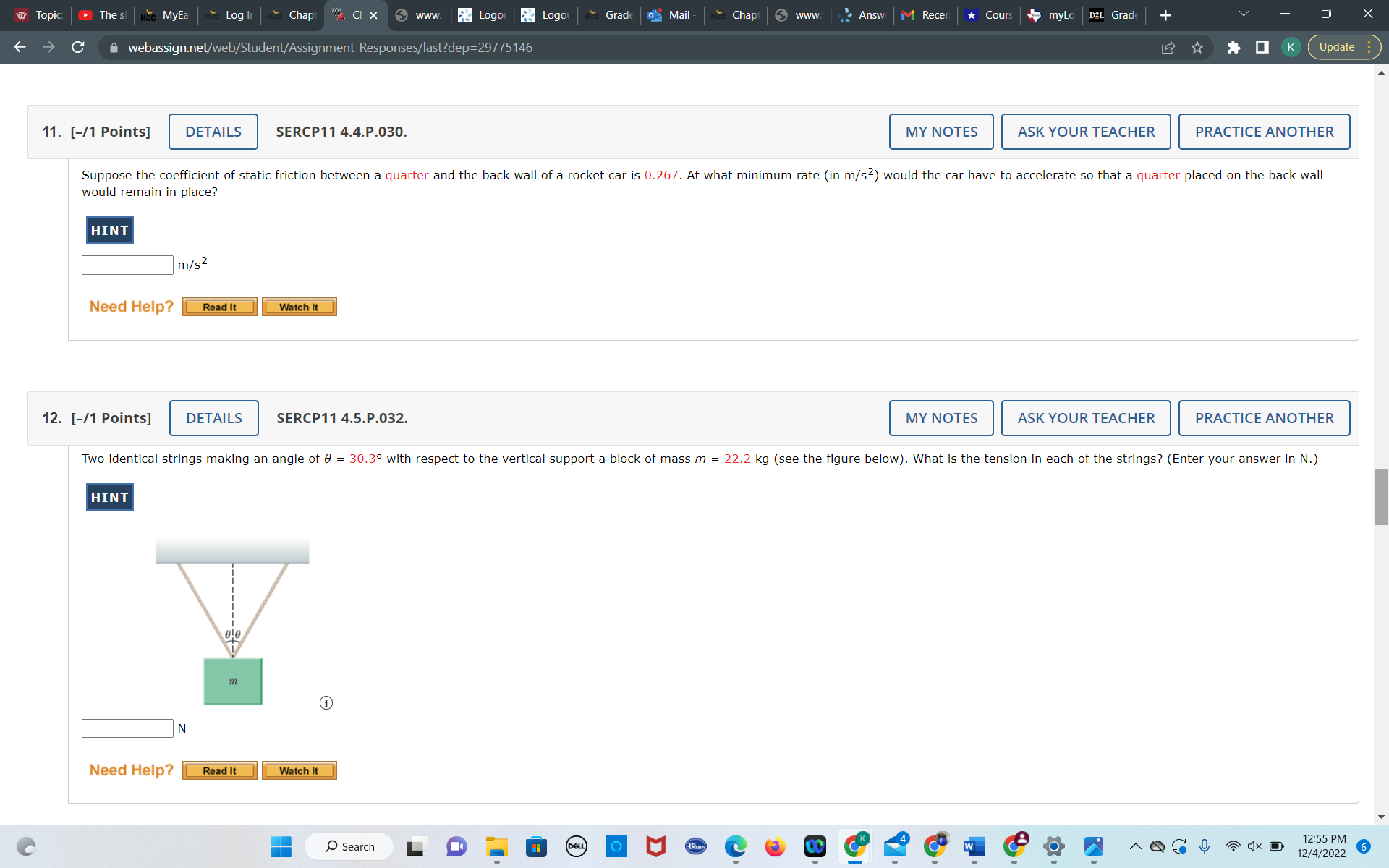
Task: Open Gmail taskbar icon showing 4 notifications
Action: 896,848
